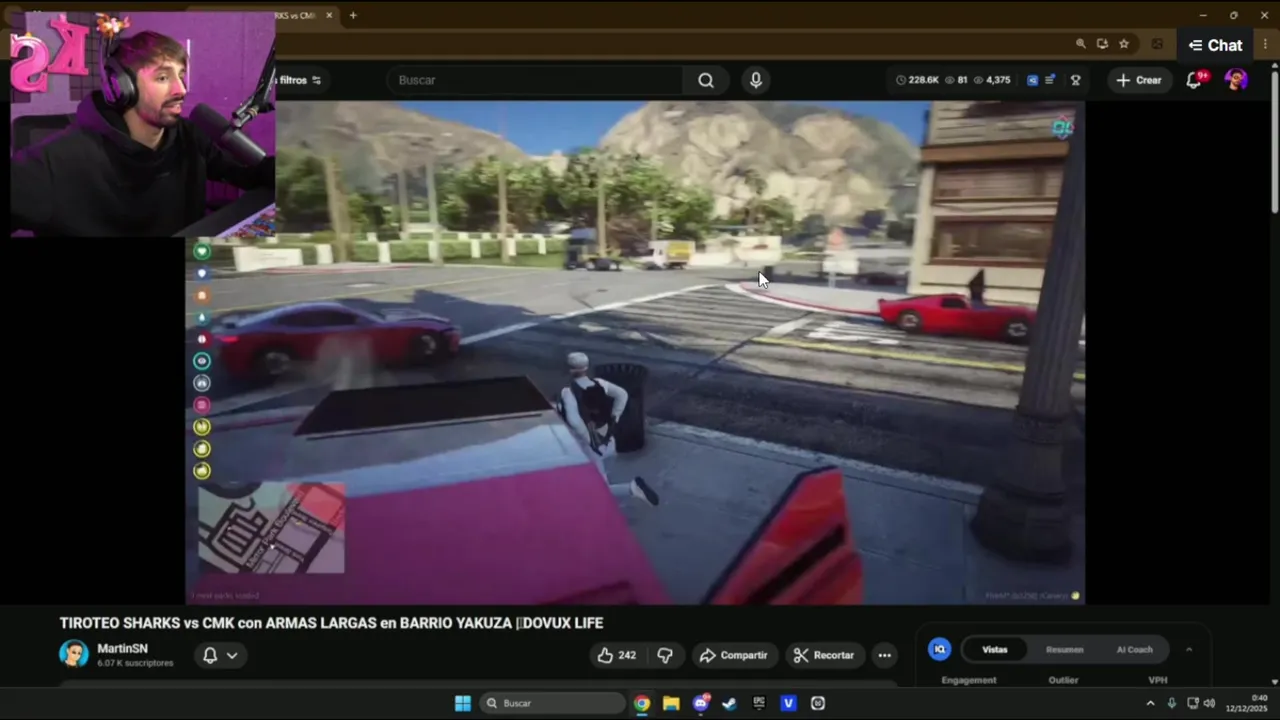1280x720 pixels.
Task: Open Epic Games Launcher from the taskbar
Action: coord(759,703)
